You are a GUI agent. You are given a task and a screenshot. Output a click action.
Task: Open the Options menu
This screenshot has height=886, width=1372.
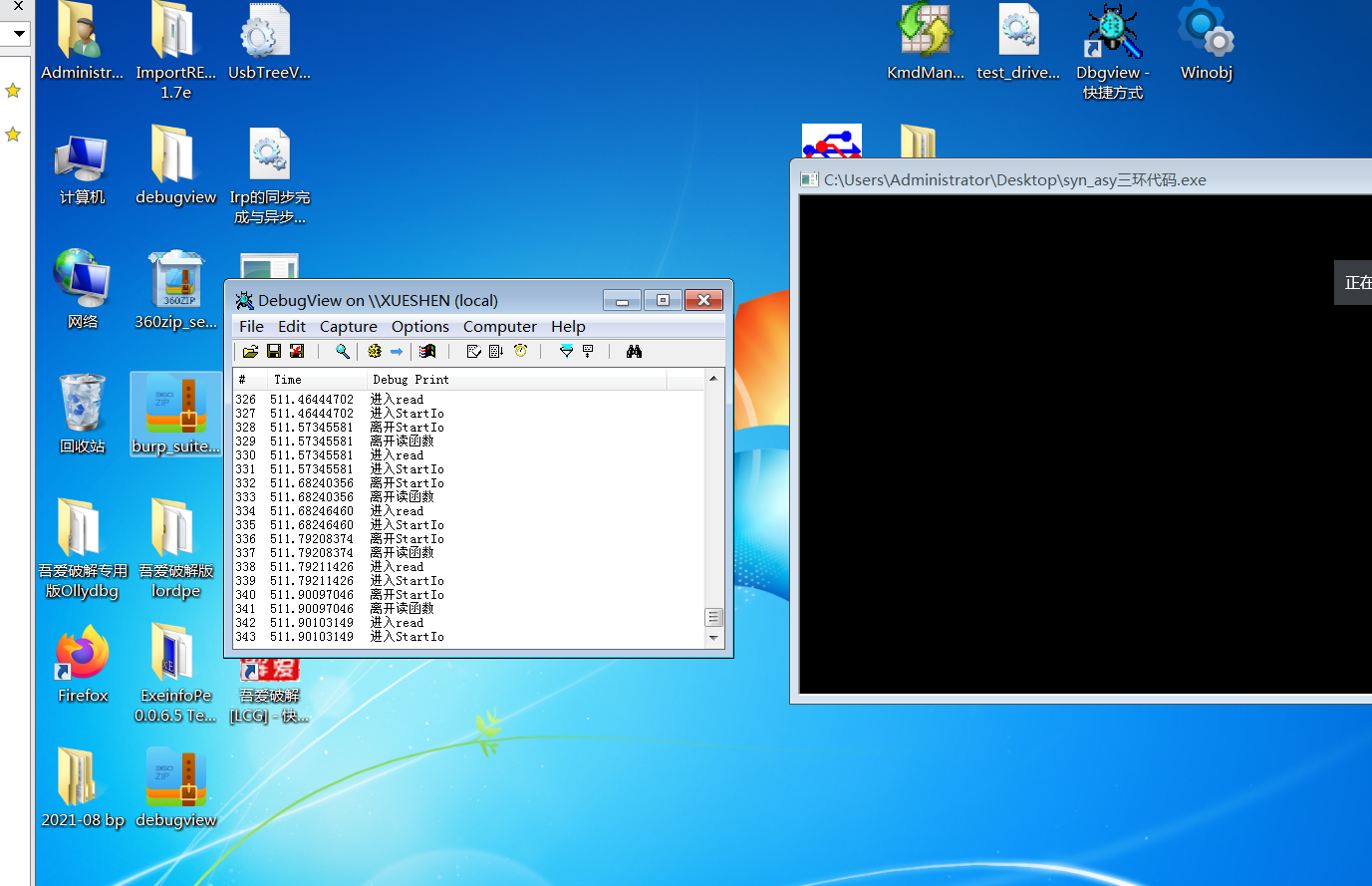420,327
